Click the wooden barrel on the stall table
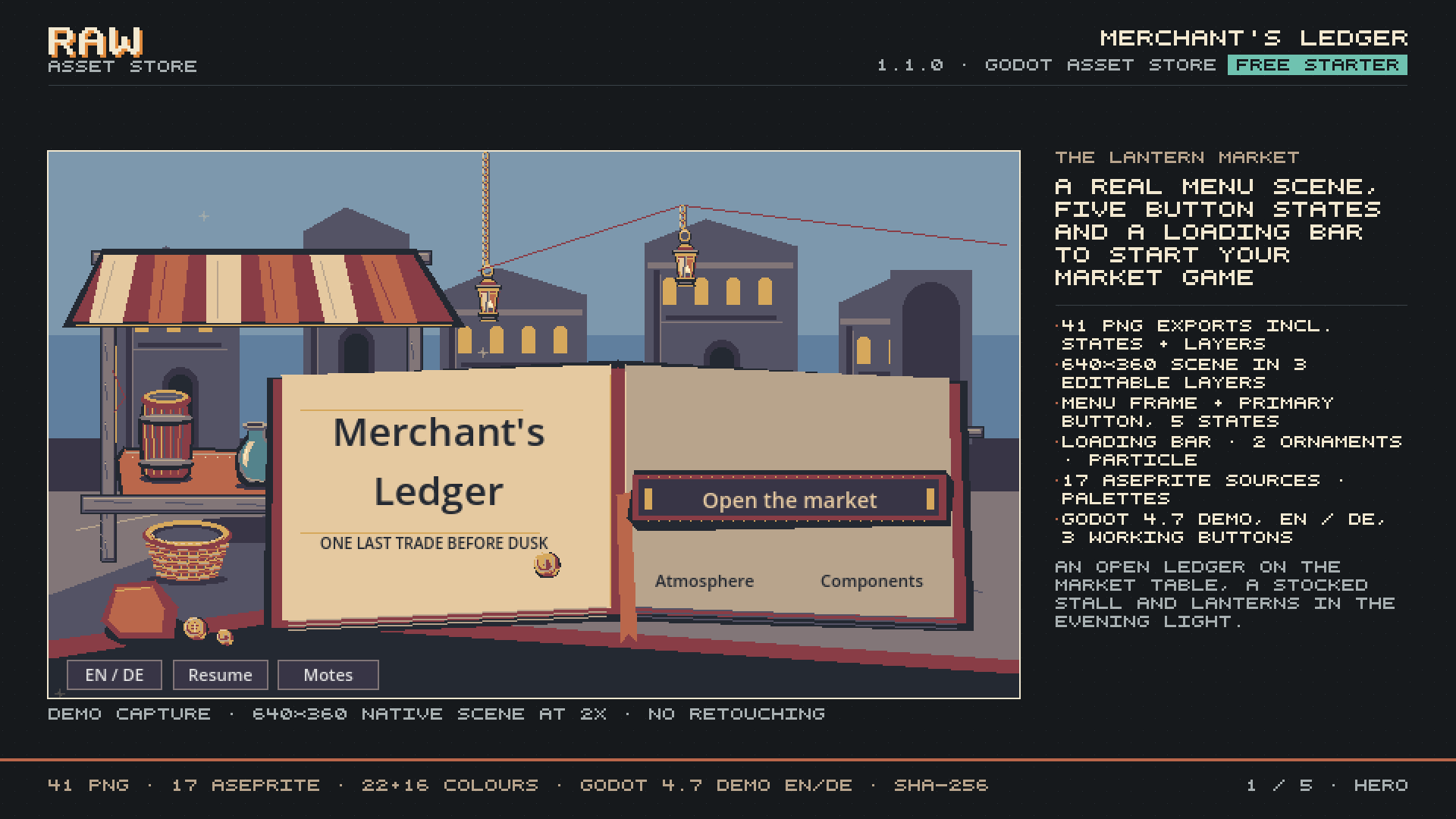This screenshot has width=1456, height=819. pos(165,435)
